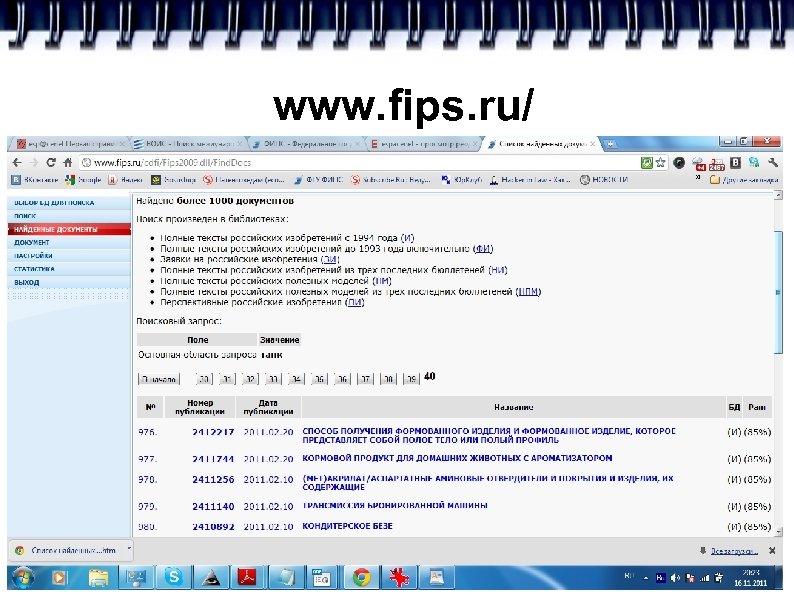Image resolution: width=794 pixels, height=595 pixels.
Task: Open Adobe Reader from the taskbar
Action: [x=248, y=578]
